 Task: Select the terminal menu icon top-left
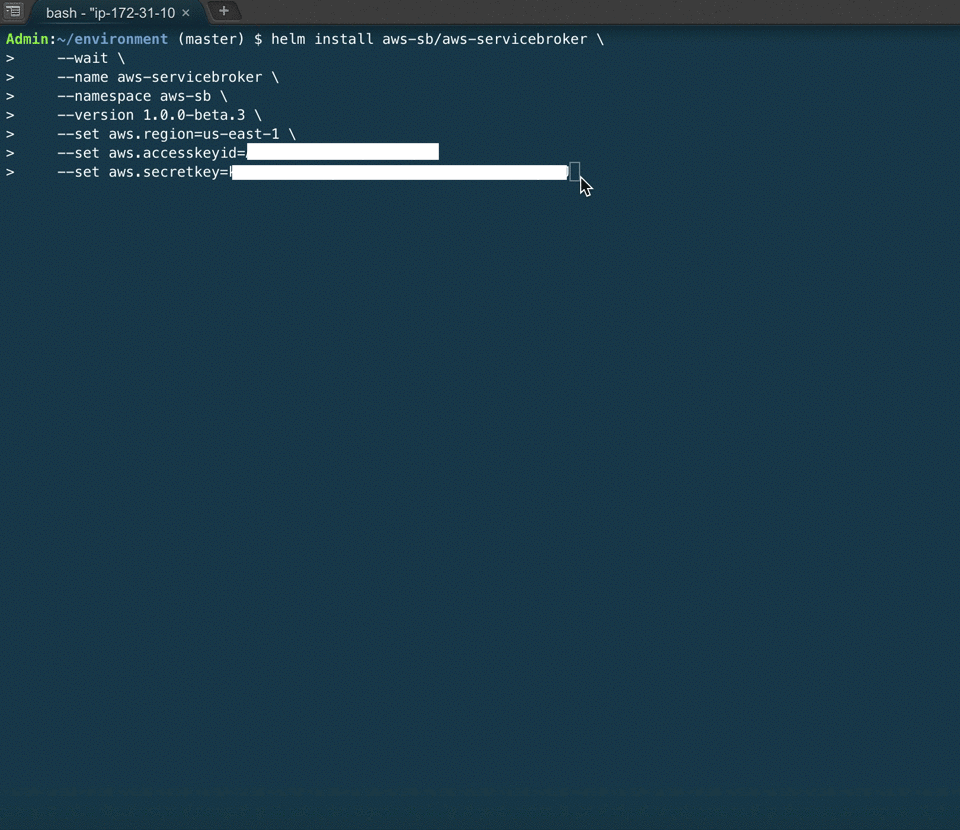tap(14, 11)
